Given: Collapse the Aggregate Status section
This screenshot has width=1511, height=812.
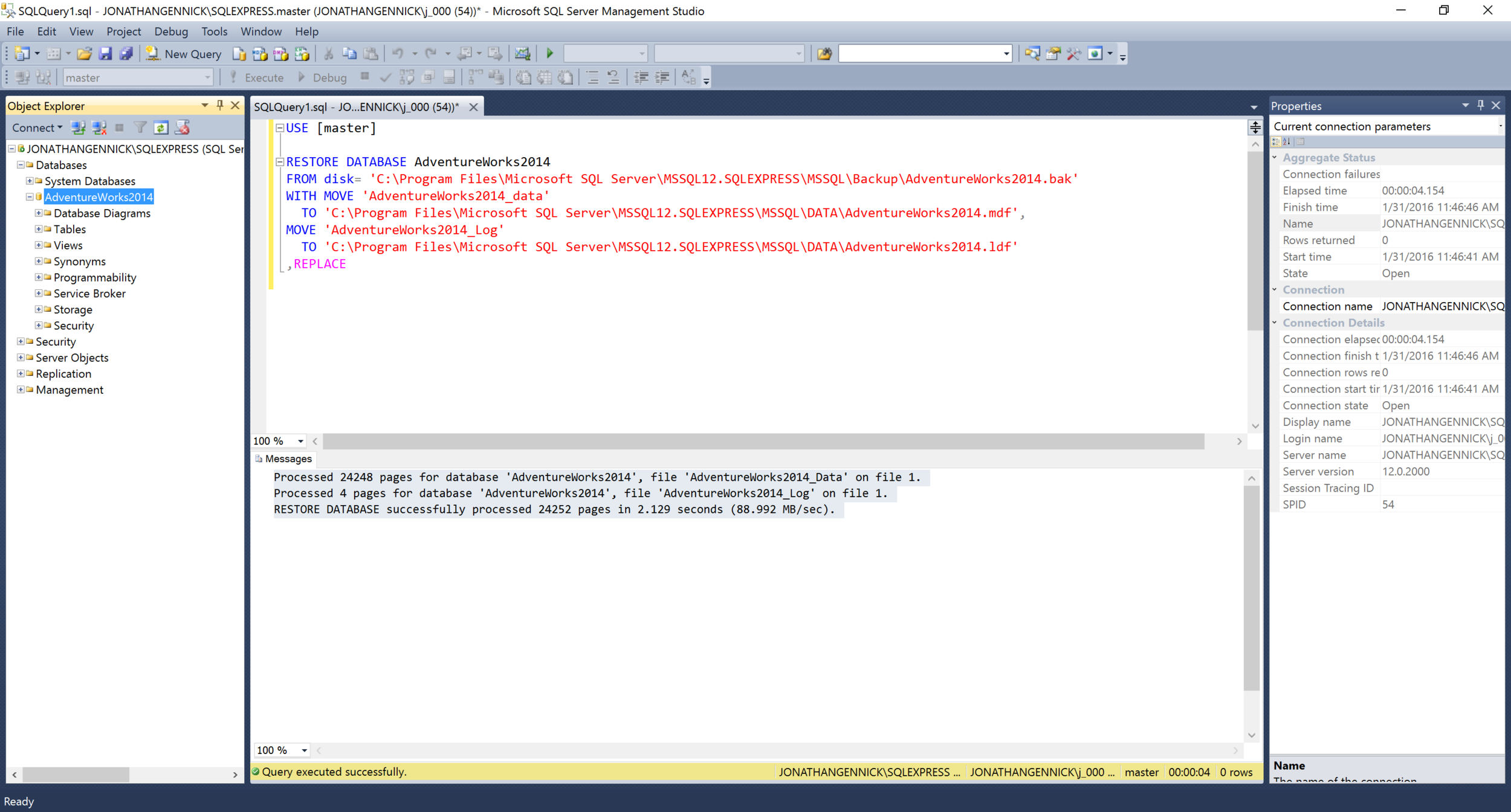Looking at the screenshot, I should [x=1275, y=157].
